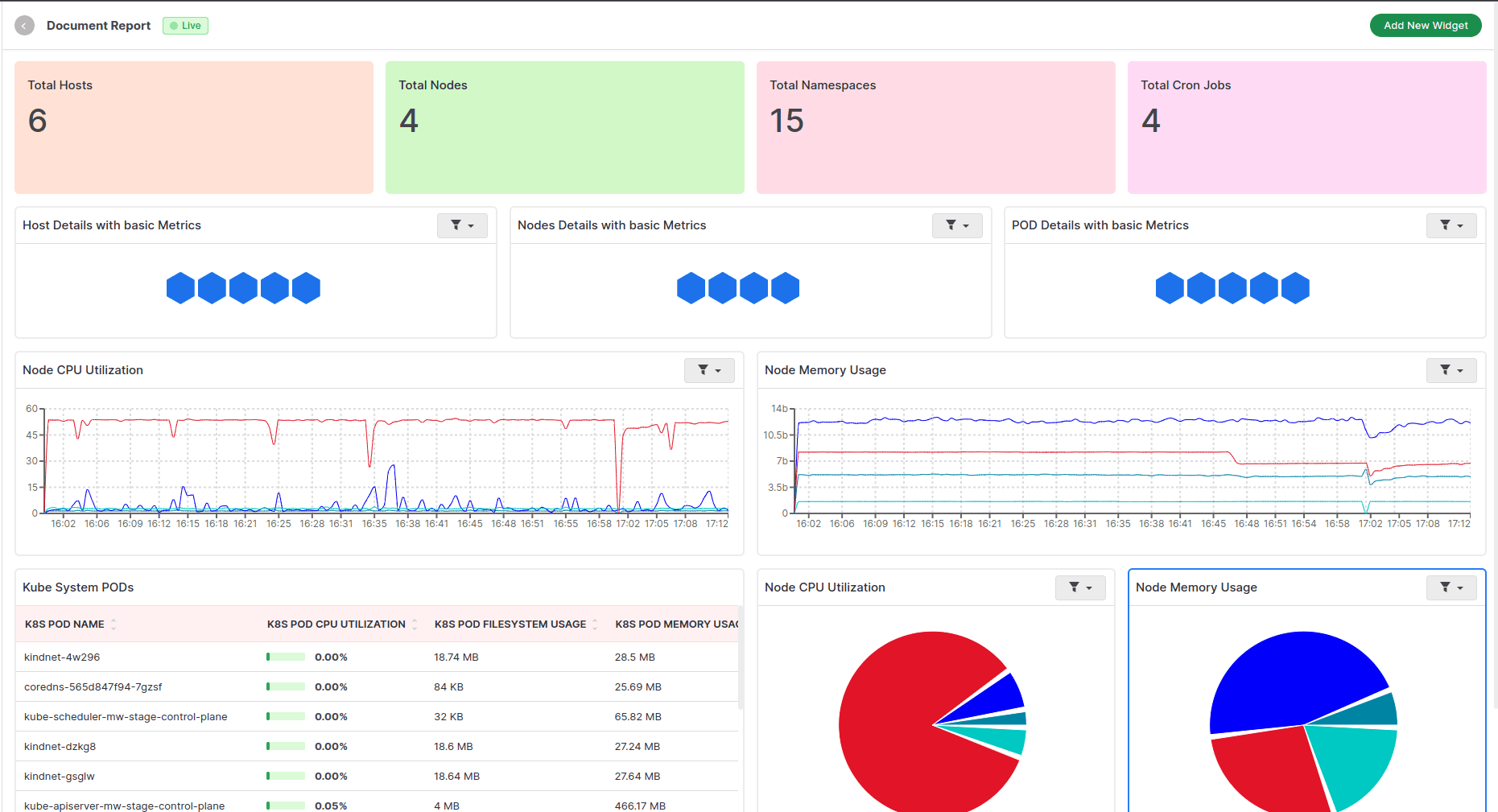Toggle sort on K8S POD CPU UTILIZATION column
This screenshot has height=812, width=1498.
click(x=415, y=624)
